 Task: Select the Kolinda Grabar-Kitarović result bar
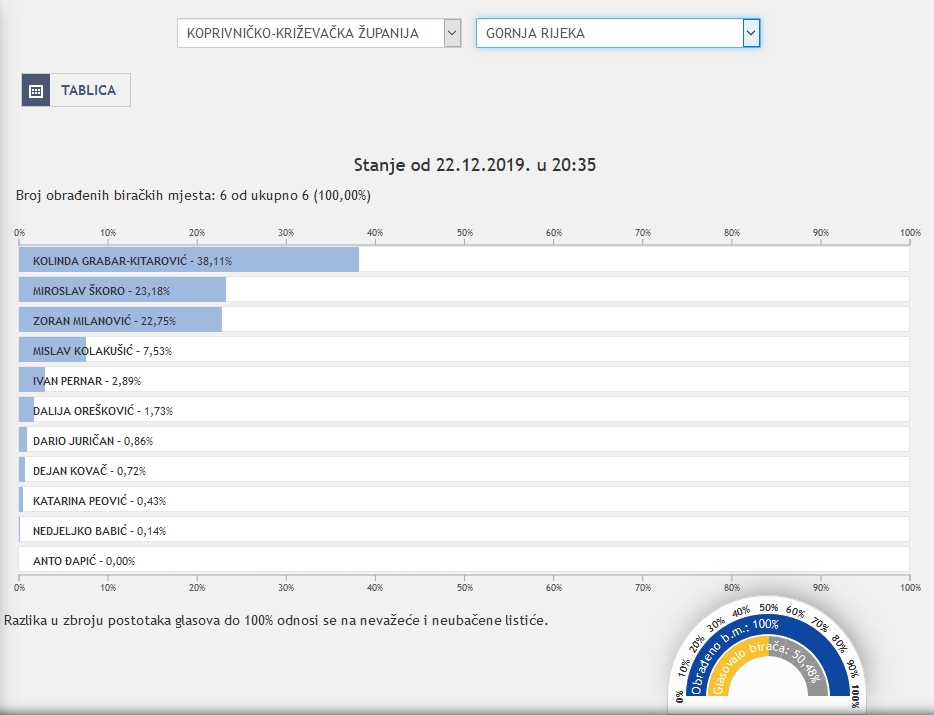click(188, 260)
